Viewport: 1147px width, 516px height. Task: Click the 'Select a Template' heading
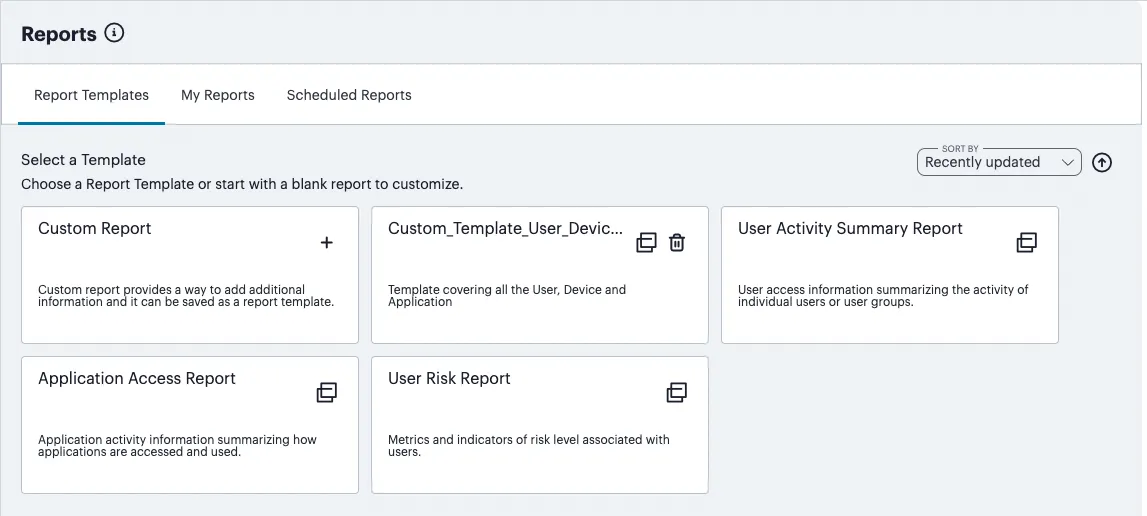click(x=83, y=160)
